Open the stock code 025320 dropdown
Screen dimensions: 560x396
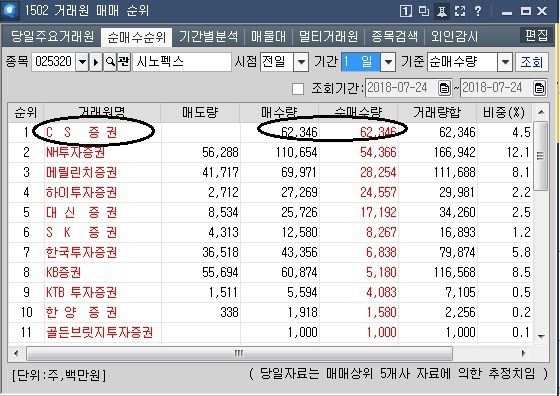pyautogui.click(x=82, y=62)
